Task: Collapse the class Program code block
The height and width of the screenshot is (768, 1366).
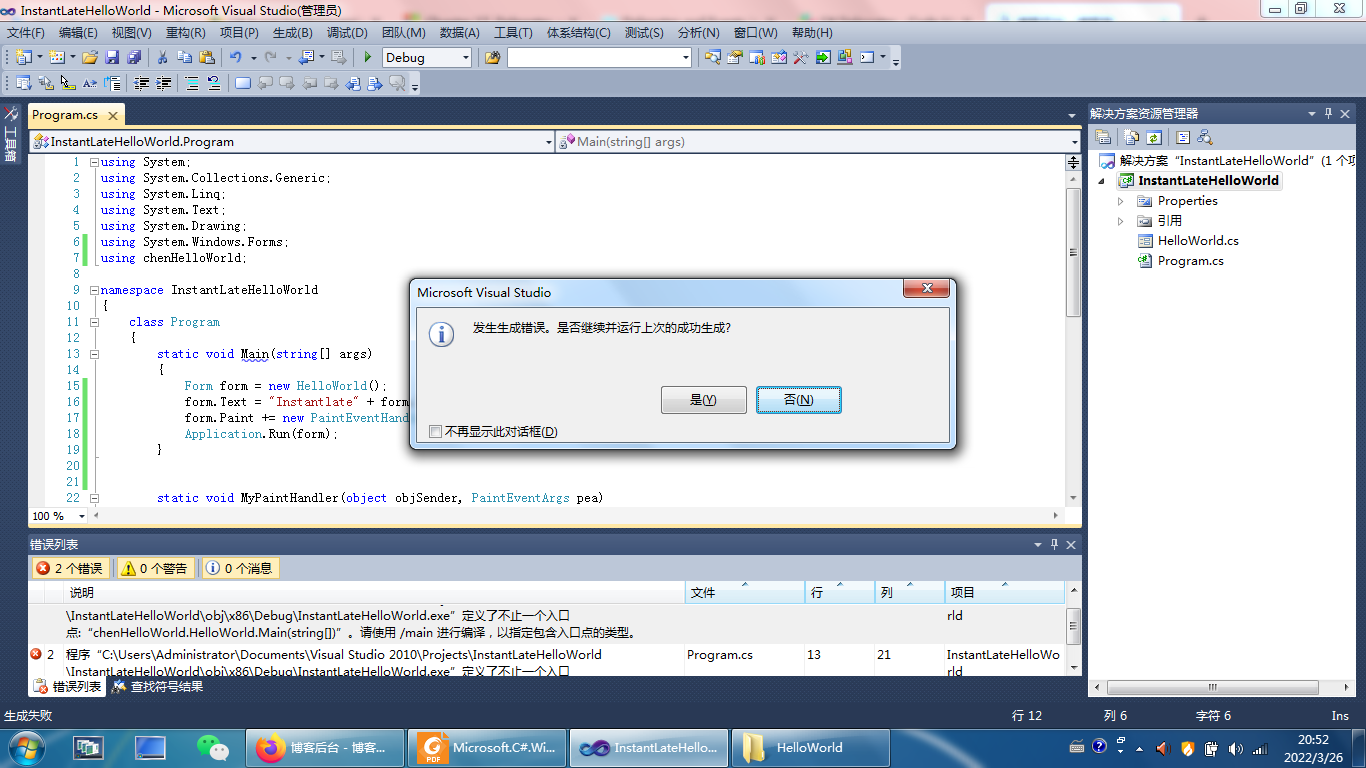Action: click(94, 322)
